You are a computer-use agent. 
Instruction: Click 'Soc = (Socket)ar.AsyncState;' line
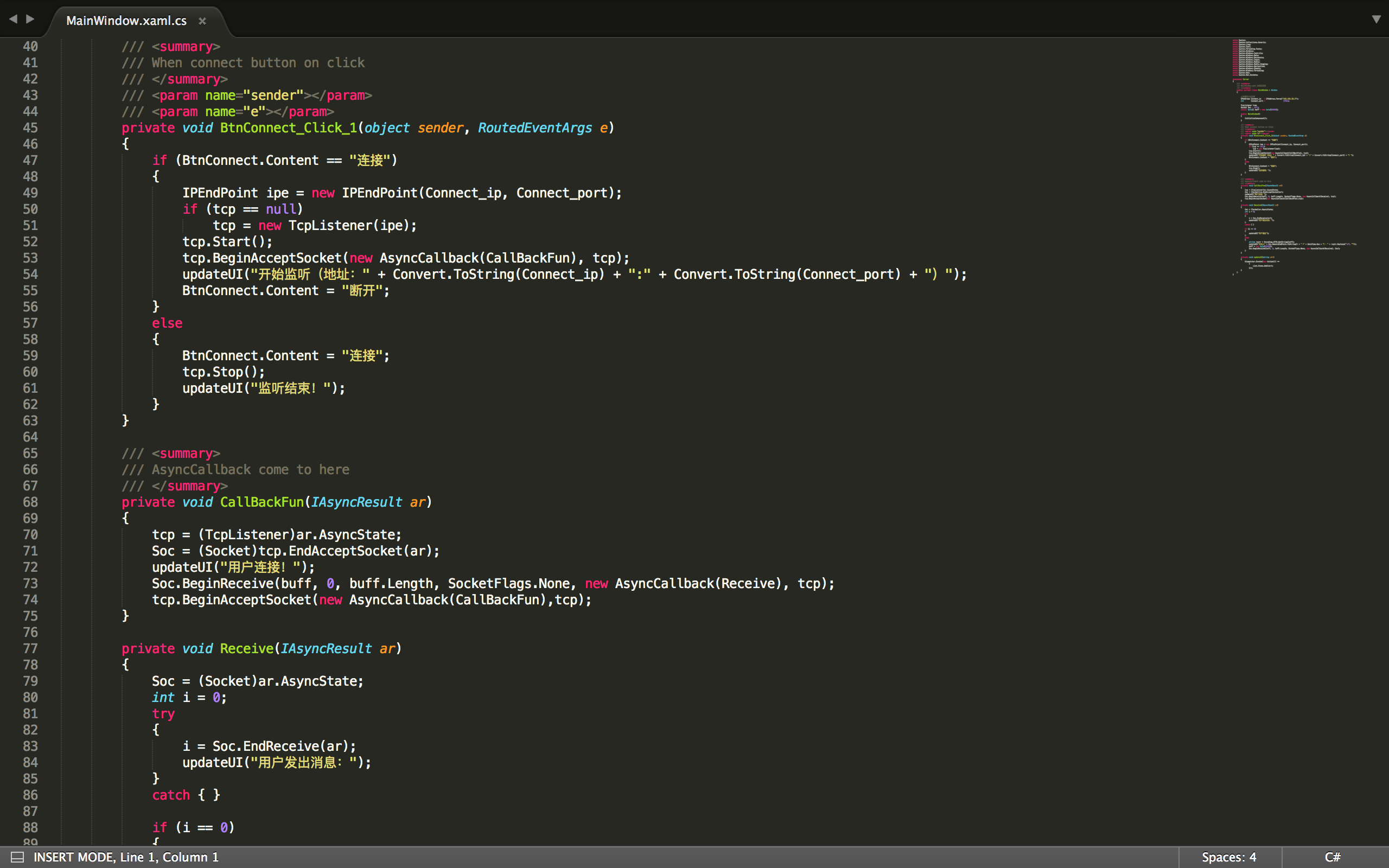[x=258, y=681]
